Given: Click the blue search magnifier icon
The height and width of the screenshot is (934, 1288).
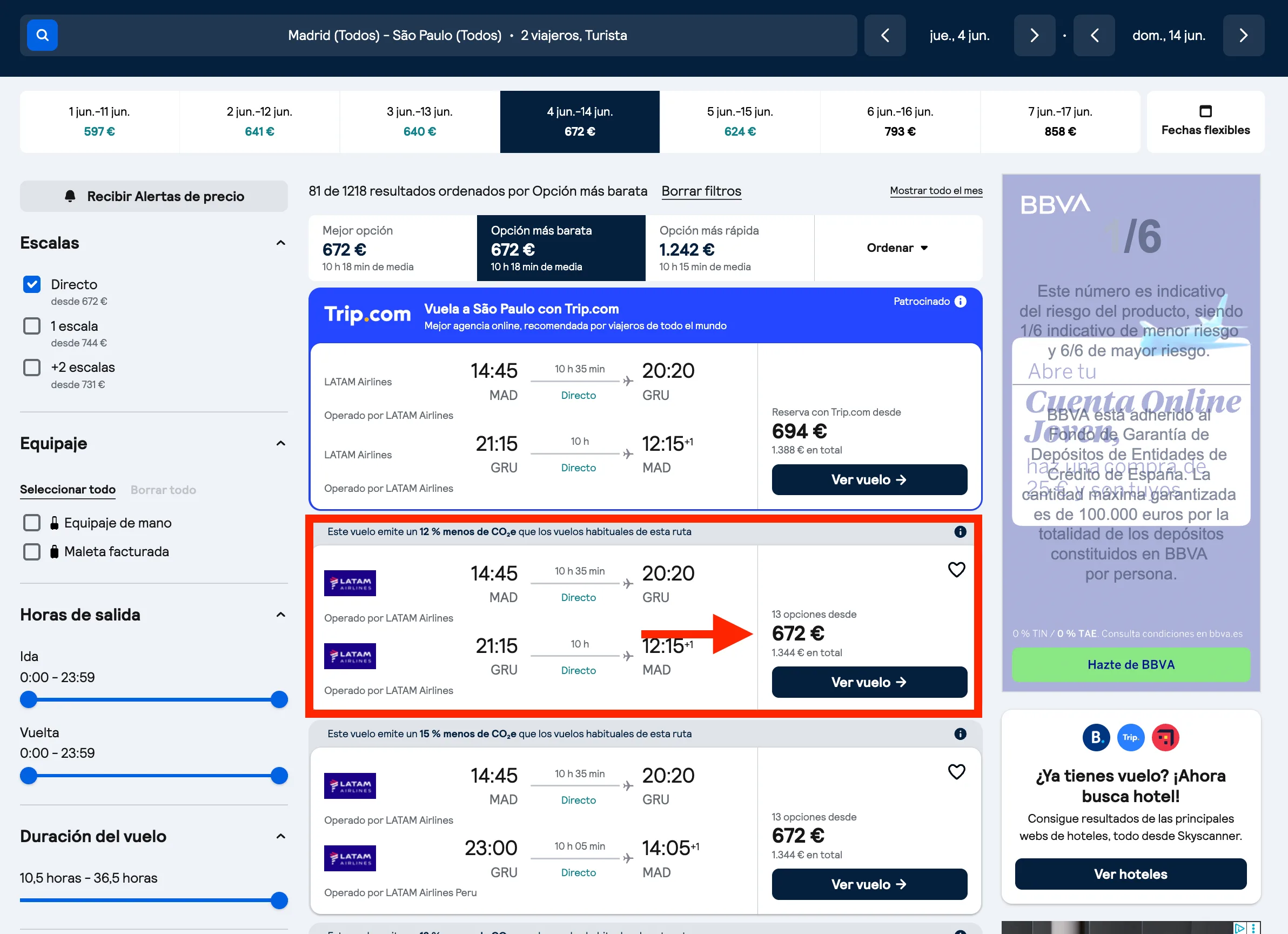Looking at the screenshot, I should [x=43, y=35].
